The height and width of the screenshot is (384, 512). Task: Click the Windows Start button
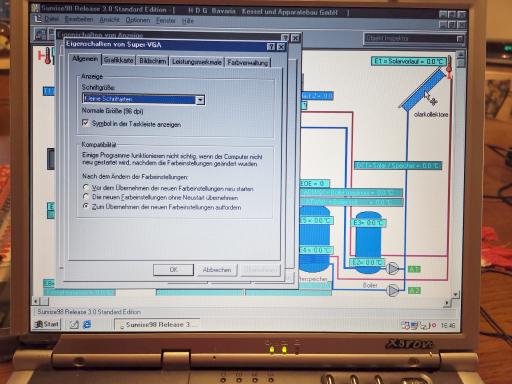(47, 324)
